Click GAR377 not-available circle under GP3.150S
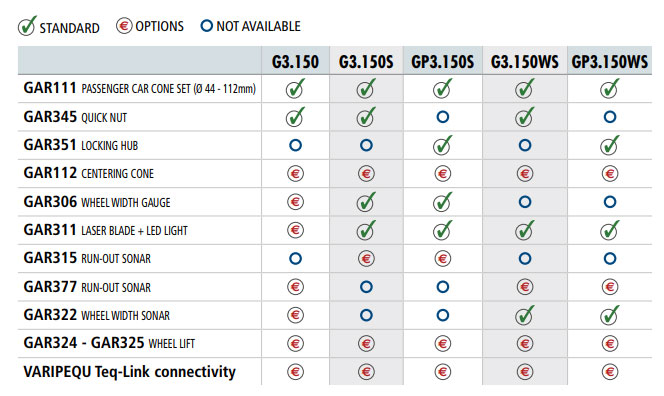This screenshot has height=396, width=664. coord(443,287)
